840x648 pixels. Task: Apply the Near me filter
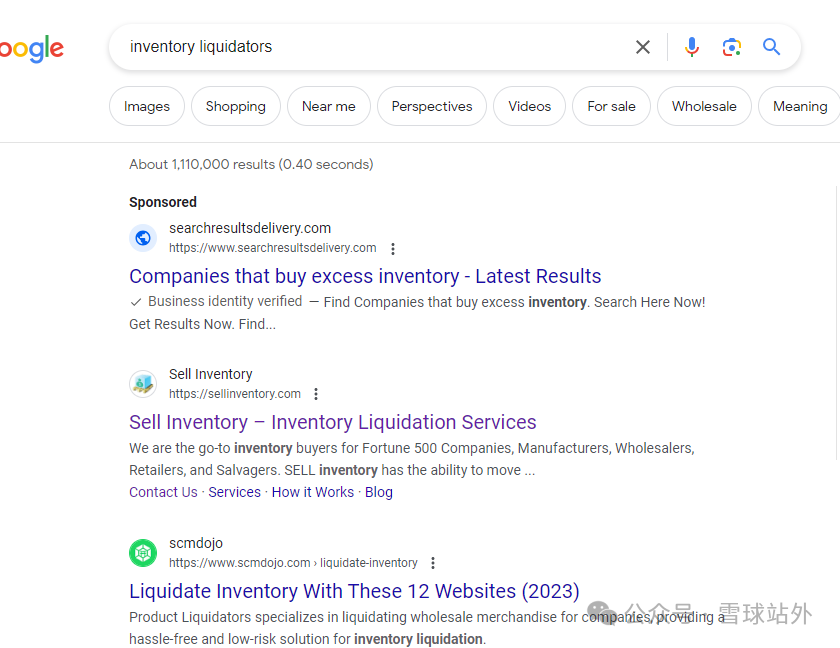(x=329, y=106)
